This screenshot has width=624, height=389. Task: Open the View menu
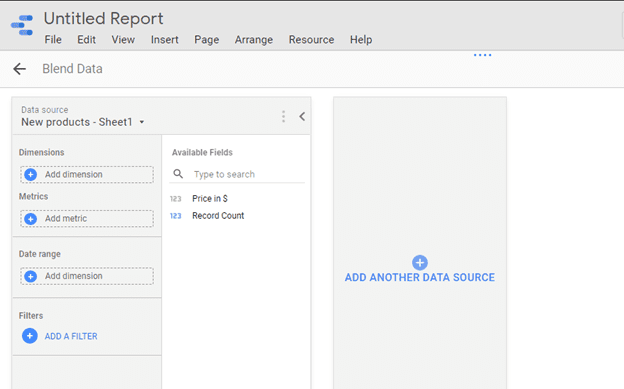pos(123,40)
